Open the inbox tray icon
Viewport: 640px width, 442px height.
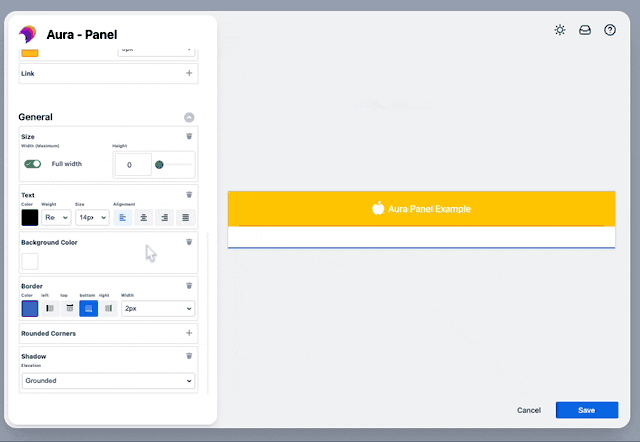coord(585,30)
